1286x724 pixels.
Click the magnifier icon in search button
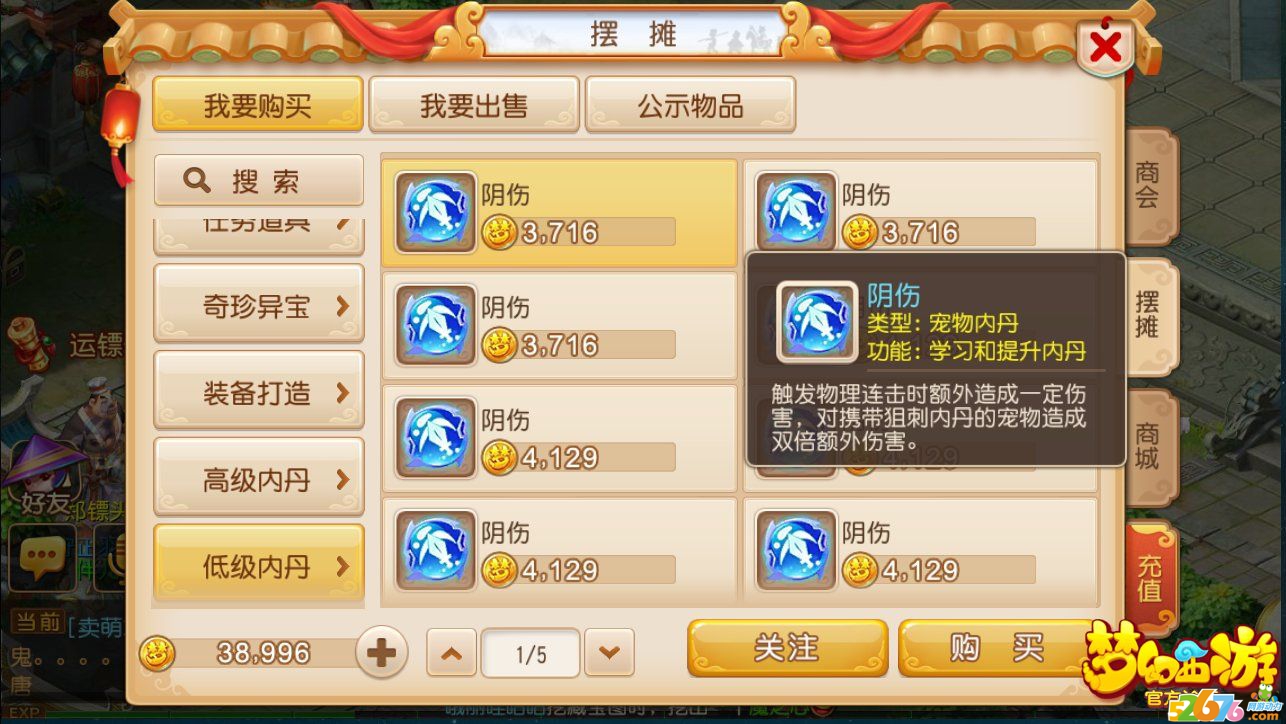(197, 181)
